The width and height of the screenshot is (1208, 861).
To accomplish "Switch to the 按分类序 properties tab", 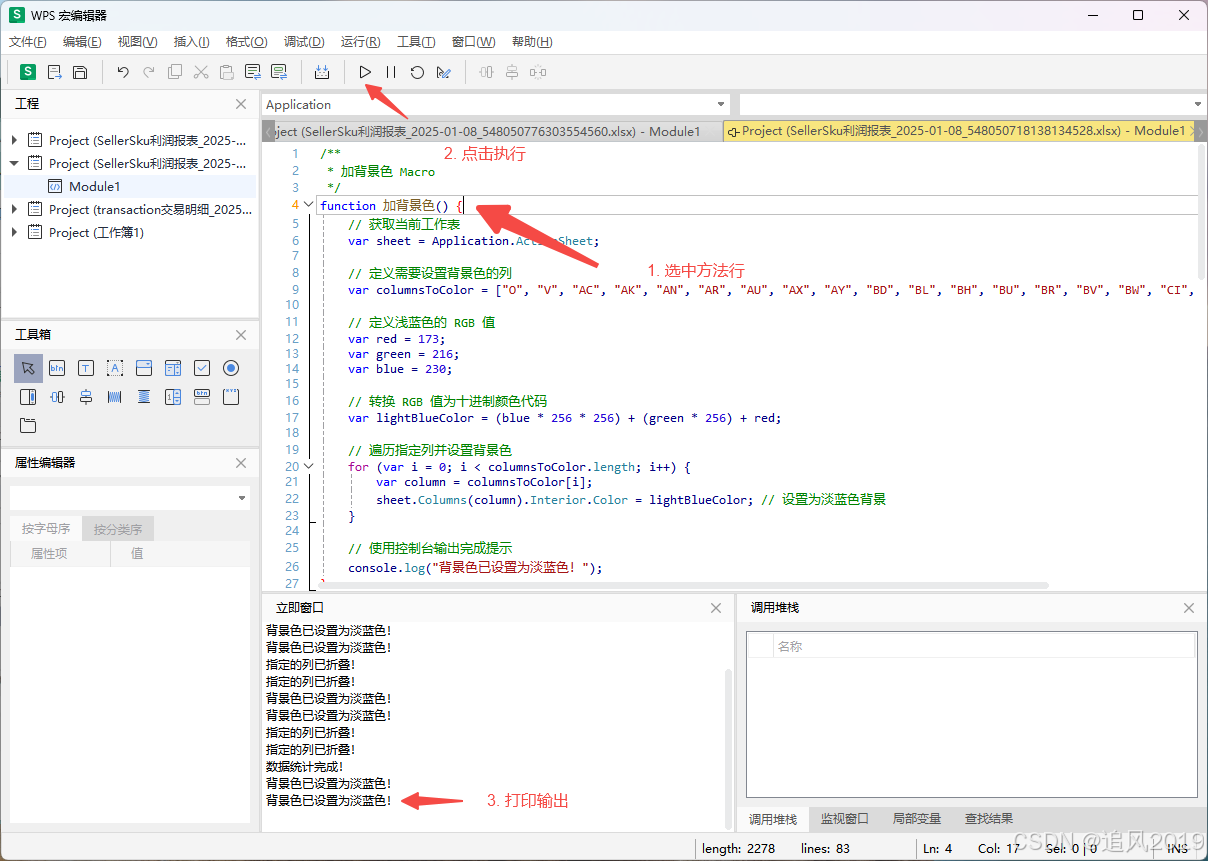I will point(118,529).
